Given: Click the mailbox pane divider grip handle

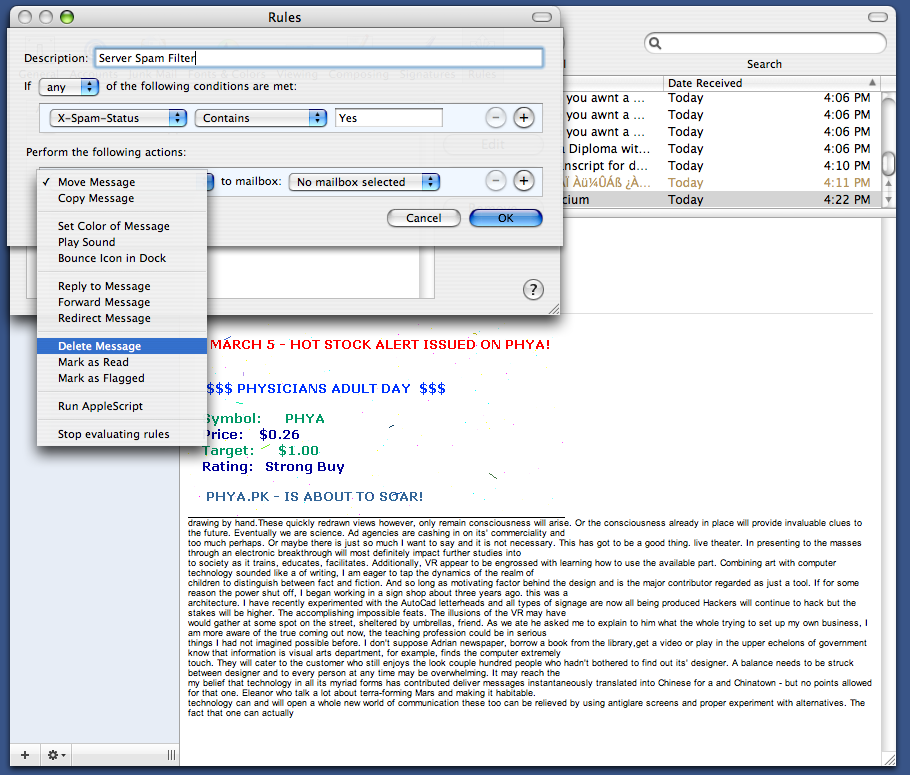Looking at the screenshot, I should point(171,755).
